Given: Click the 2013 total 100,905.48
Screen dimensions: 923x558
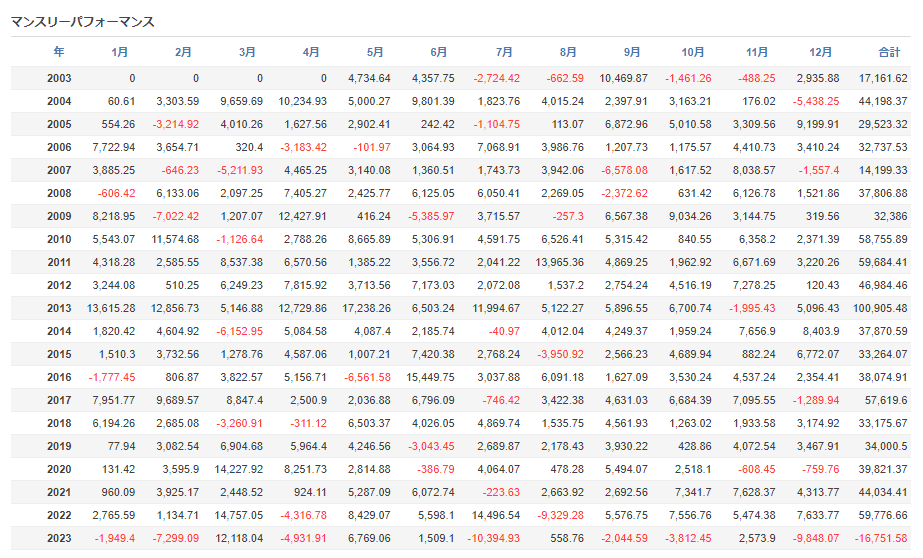Looking at the screenshot, I should [x=880, y=308].
